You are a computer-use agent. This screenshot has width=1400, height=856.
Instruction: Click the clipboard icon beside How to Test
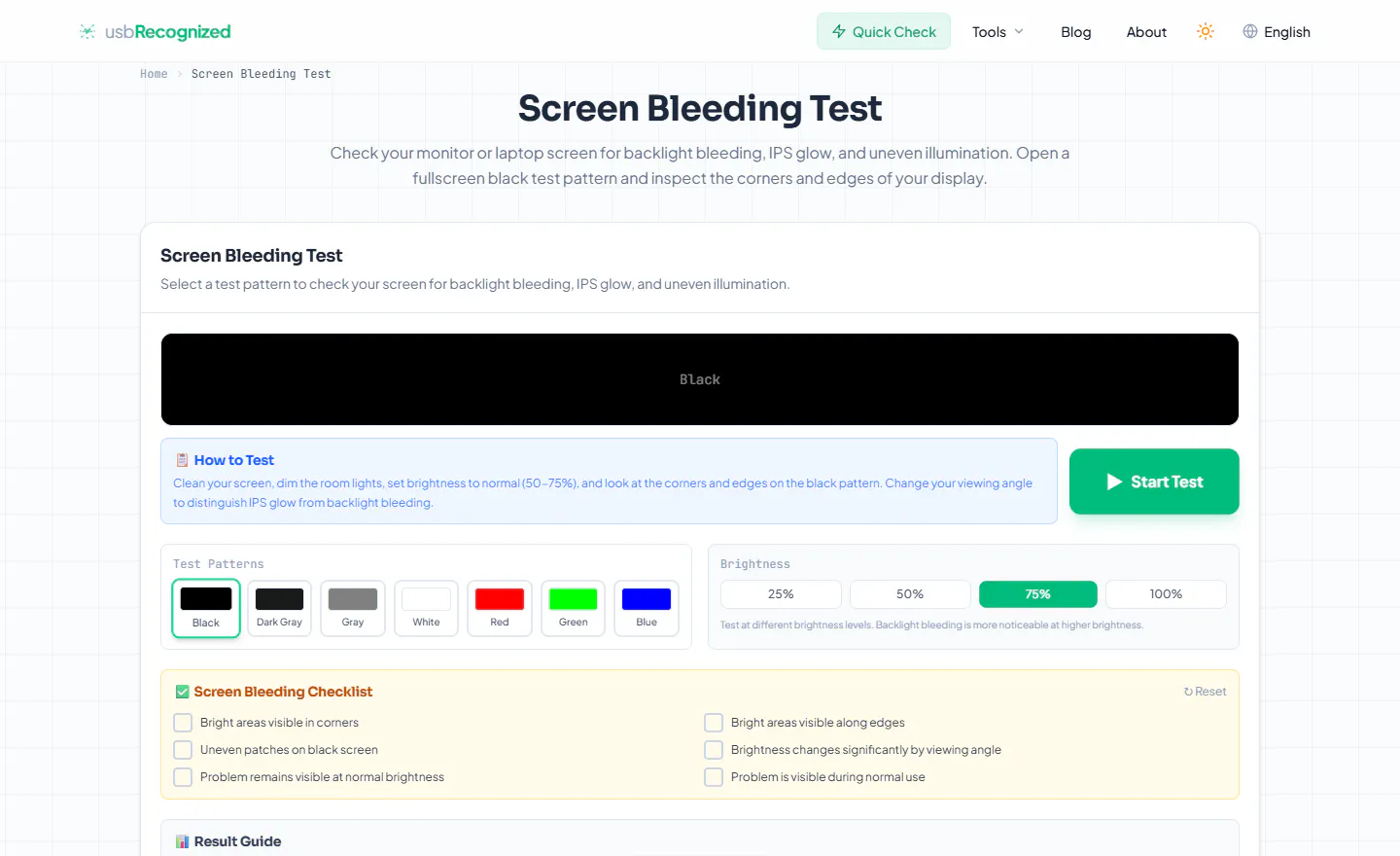click(x=182, y=460)
